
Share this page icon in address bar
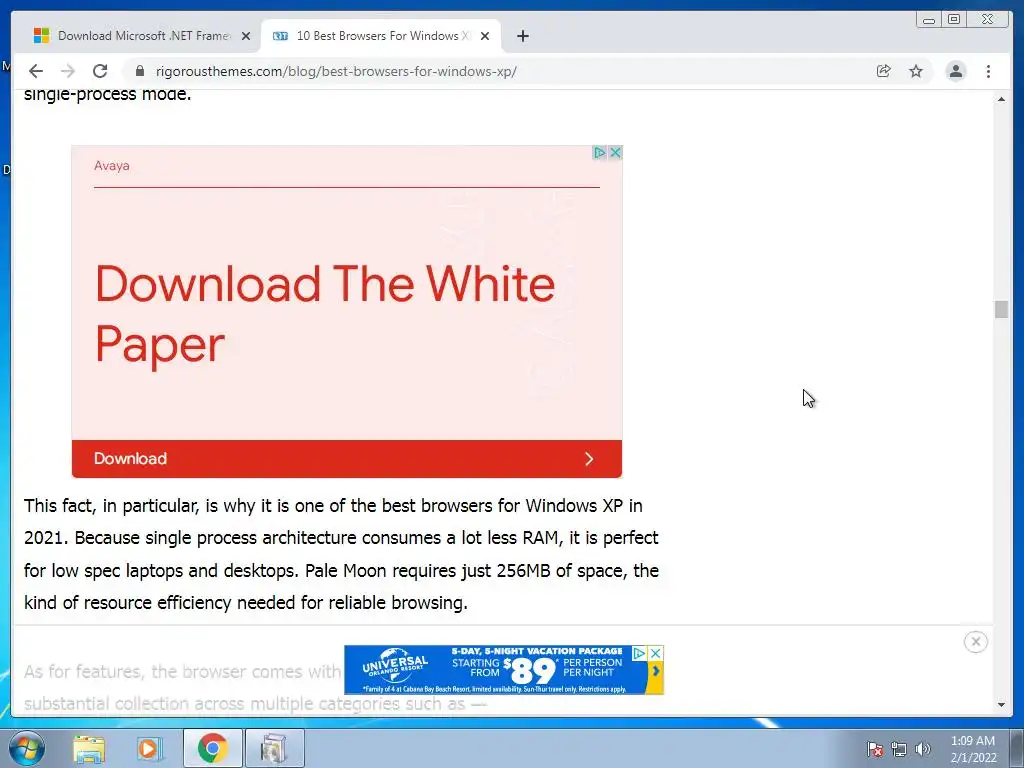click(884, 71)
